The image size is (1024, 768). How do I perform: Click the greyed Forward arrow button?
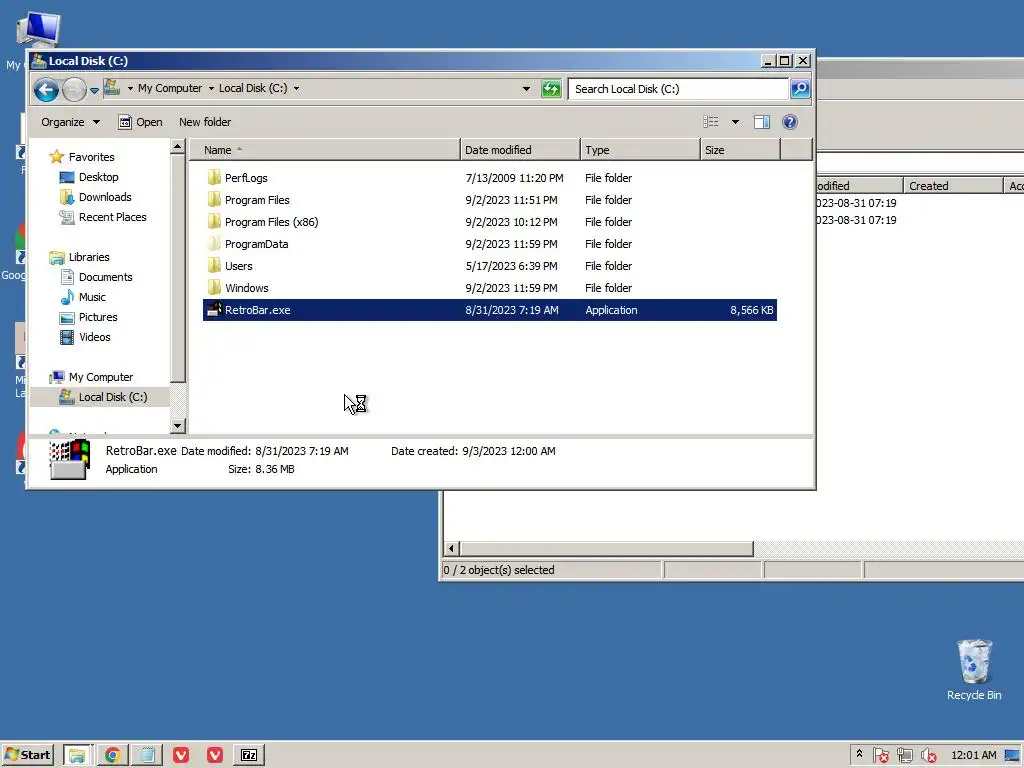pos(74,89)
